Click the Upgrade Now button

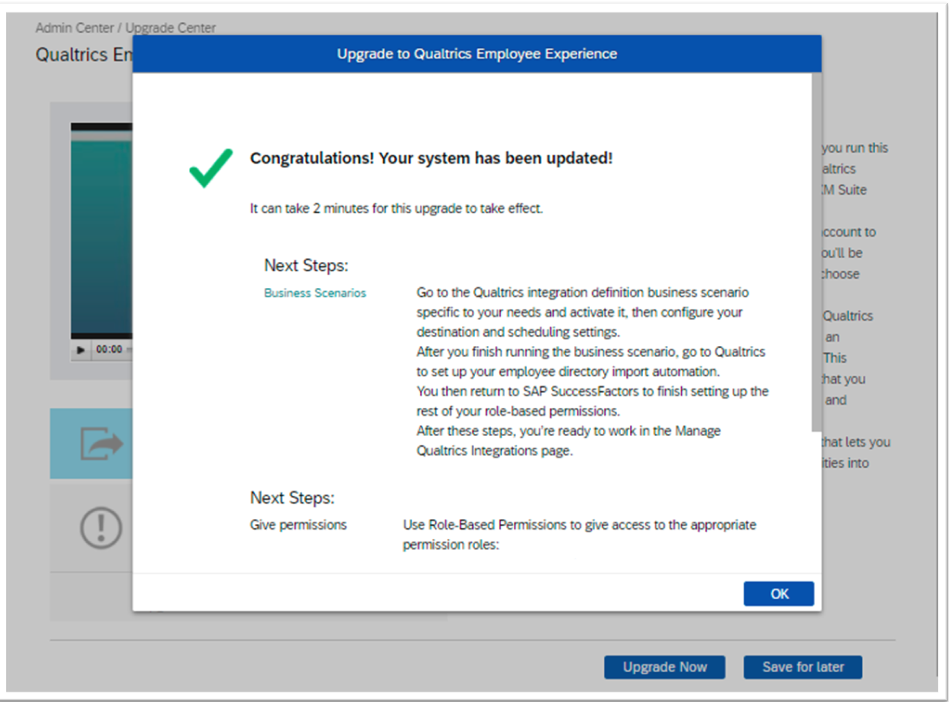tap(665, 667)
